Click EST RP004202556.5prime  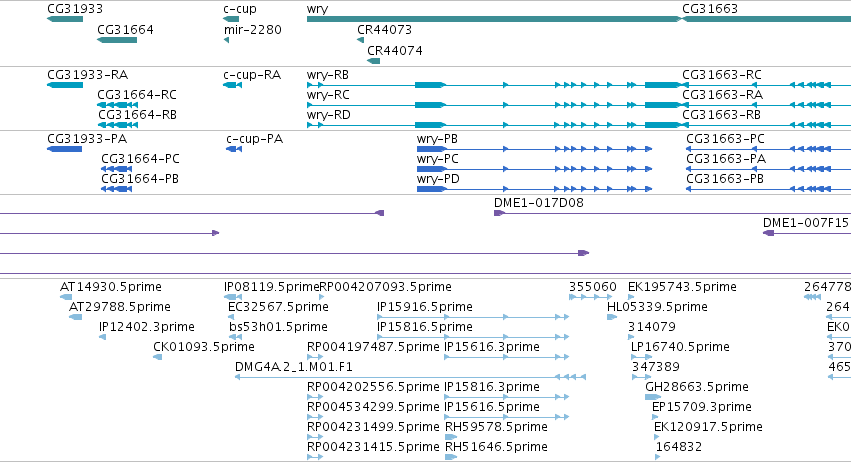pos(315,397)
